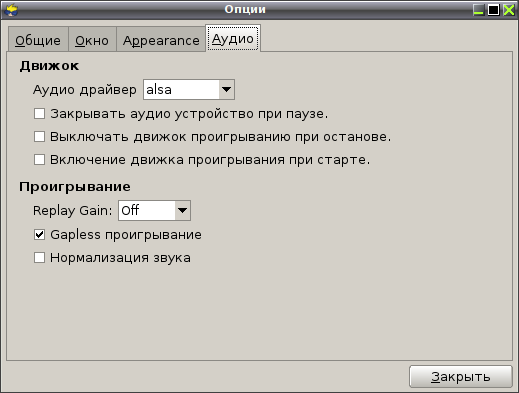Open the Replay Gain dropdown arrow
Image resolution: width=519 pixels, height=393 pixels.
[x=182, y=210]
